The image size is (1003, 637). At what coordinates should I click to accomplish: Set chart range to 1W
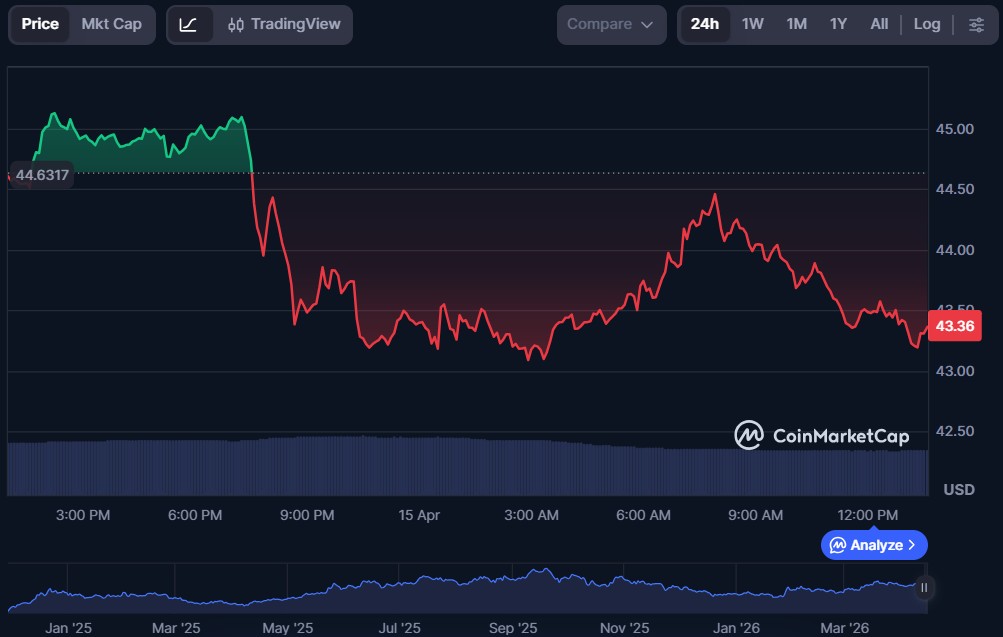point(753,24)
